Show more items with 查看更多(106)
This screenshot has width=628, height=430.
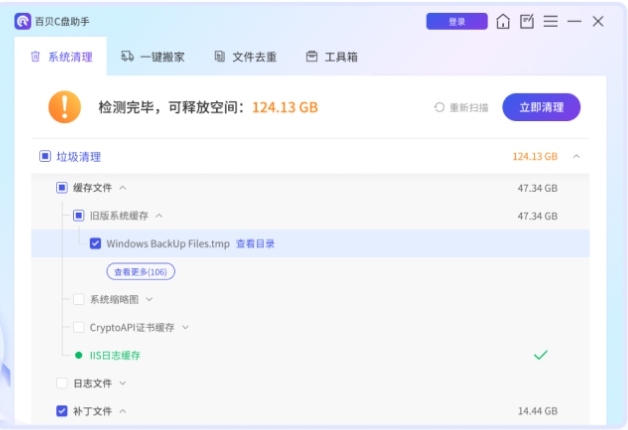(141, 272)
